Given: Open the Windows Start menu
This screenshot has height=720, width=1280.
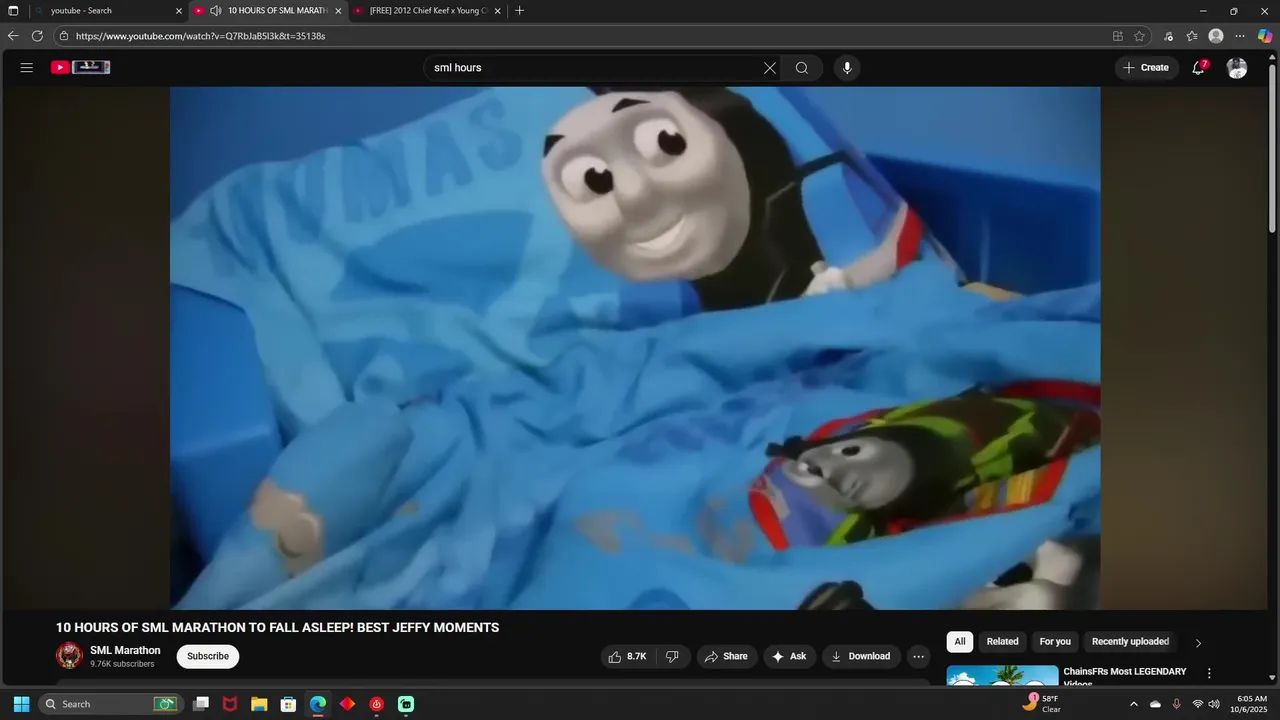Looking at the screenshot, I should click(21, 704).
